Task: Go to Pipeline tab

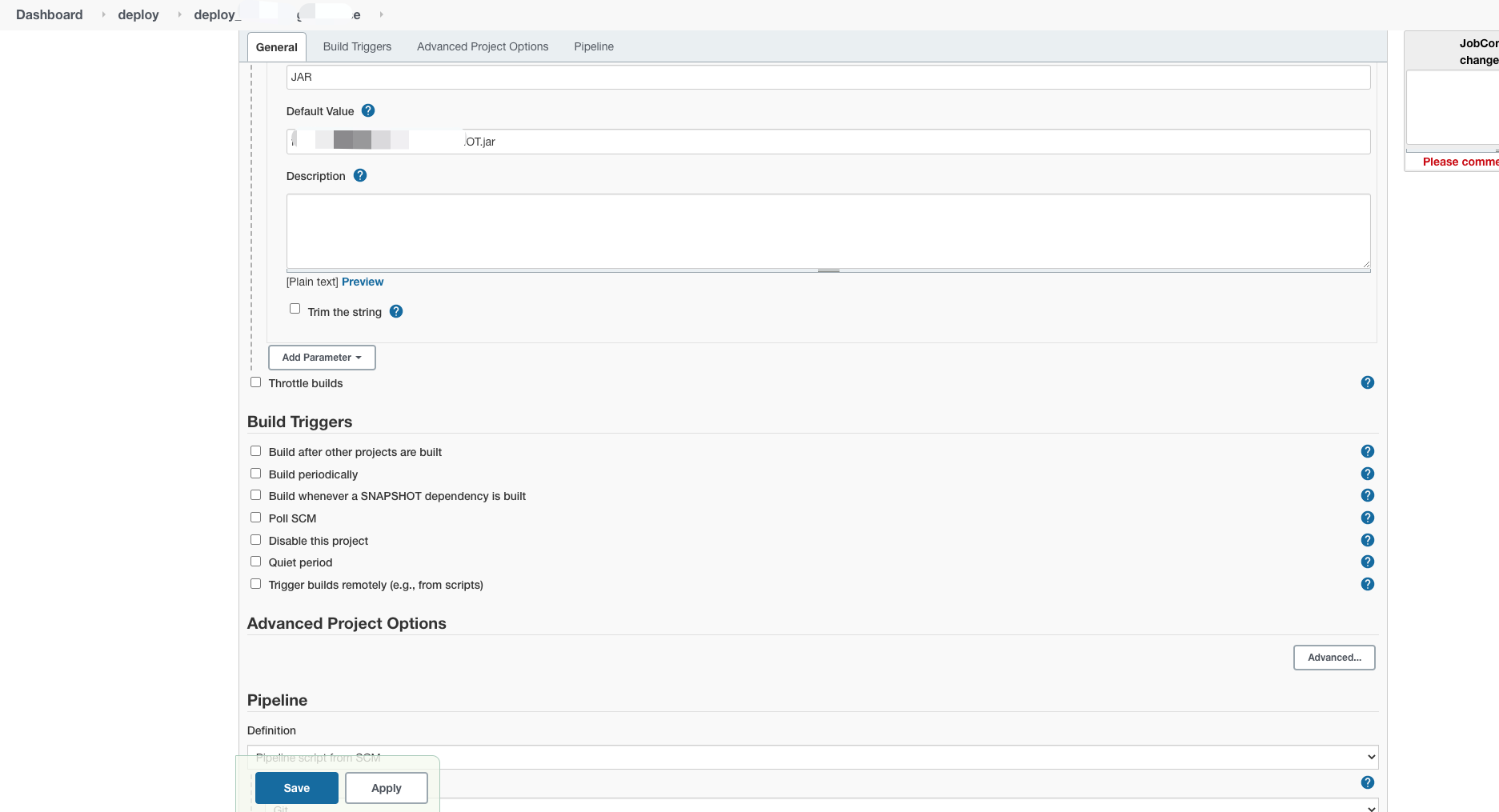Action: (594, 46)
